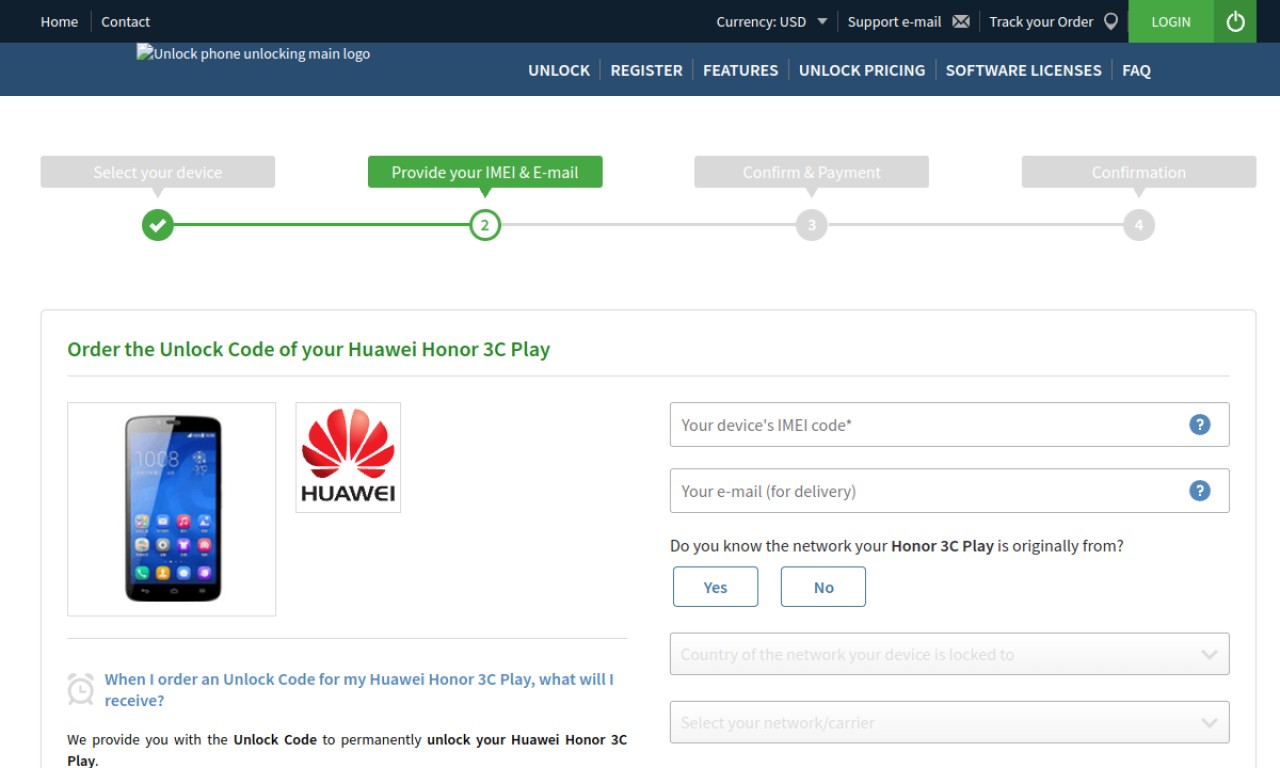Click the alarm clock icon beside the question

click(81, 689)
